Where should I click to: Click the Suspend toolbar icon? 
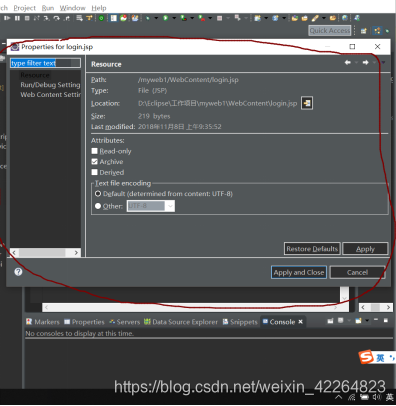click(17, 18)
